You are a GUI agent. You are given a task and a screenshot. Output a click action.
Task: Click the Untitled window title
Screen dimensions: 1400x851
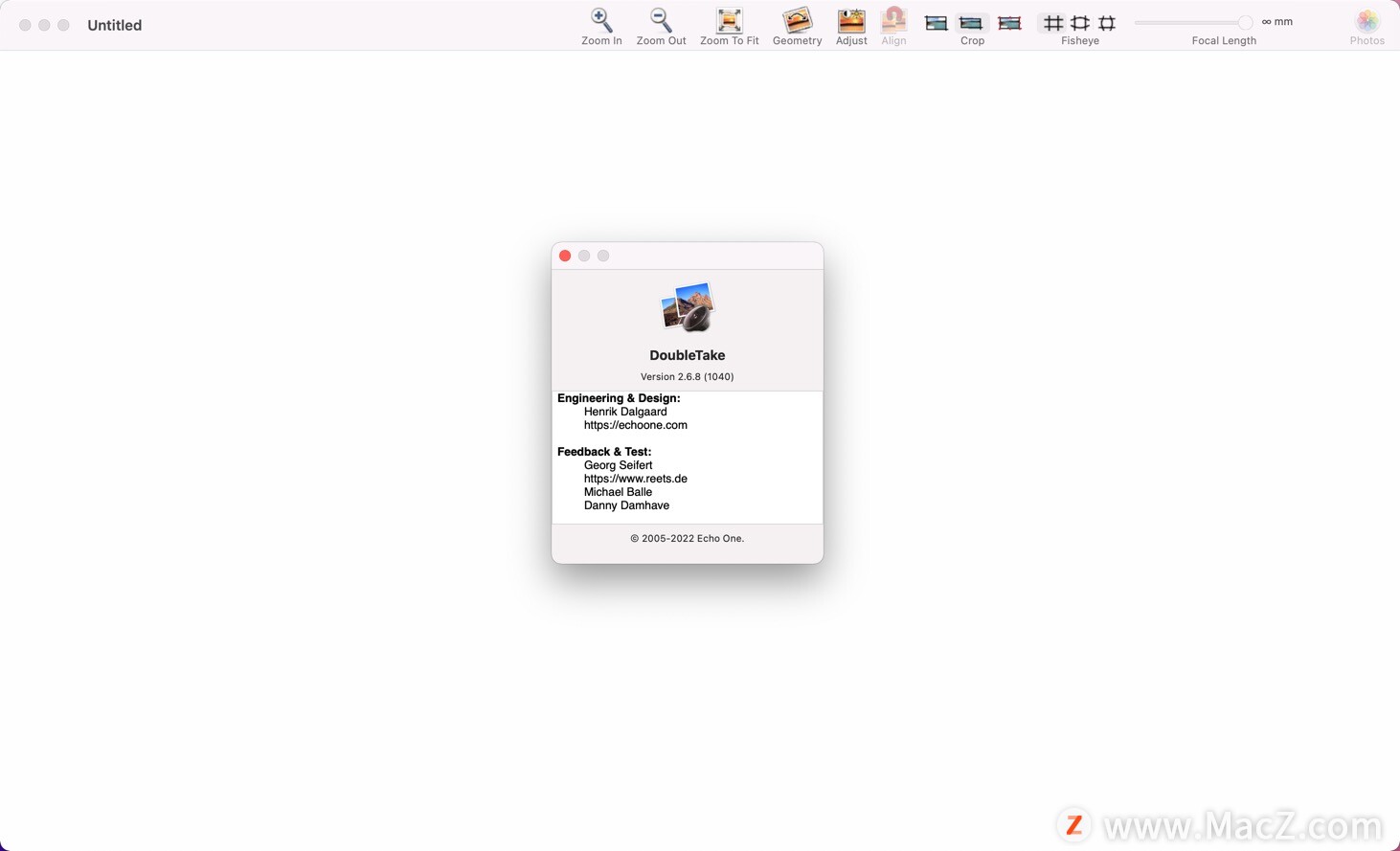(115, 25)
